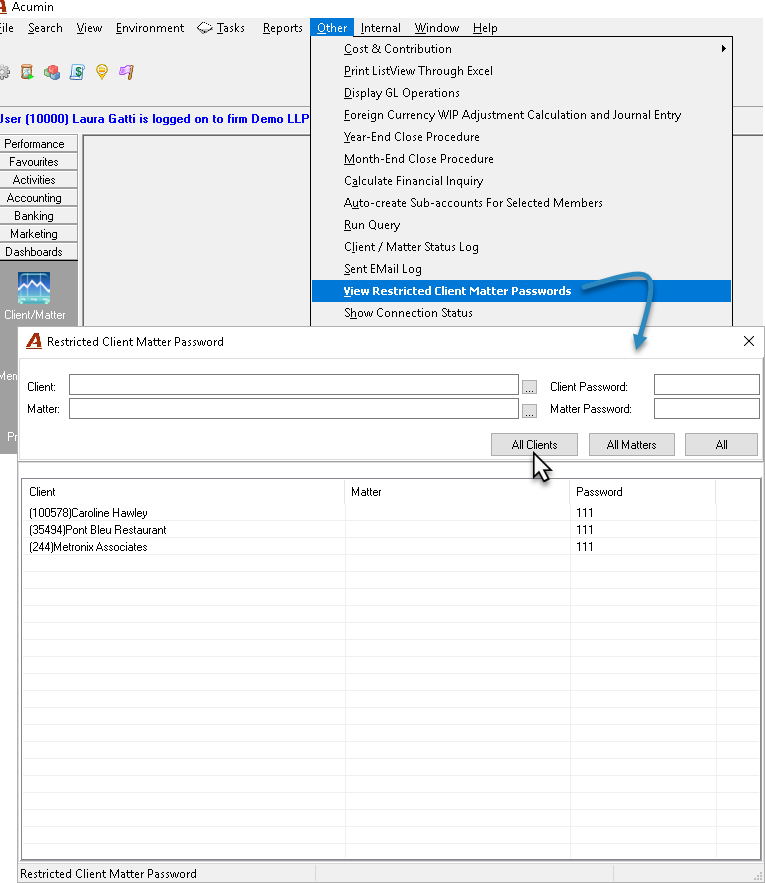Image resolution: width=765 pixels, height=883 pixels.
Task: Click the gear settings toolbar icon
Action: tap(4, 72)
